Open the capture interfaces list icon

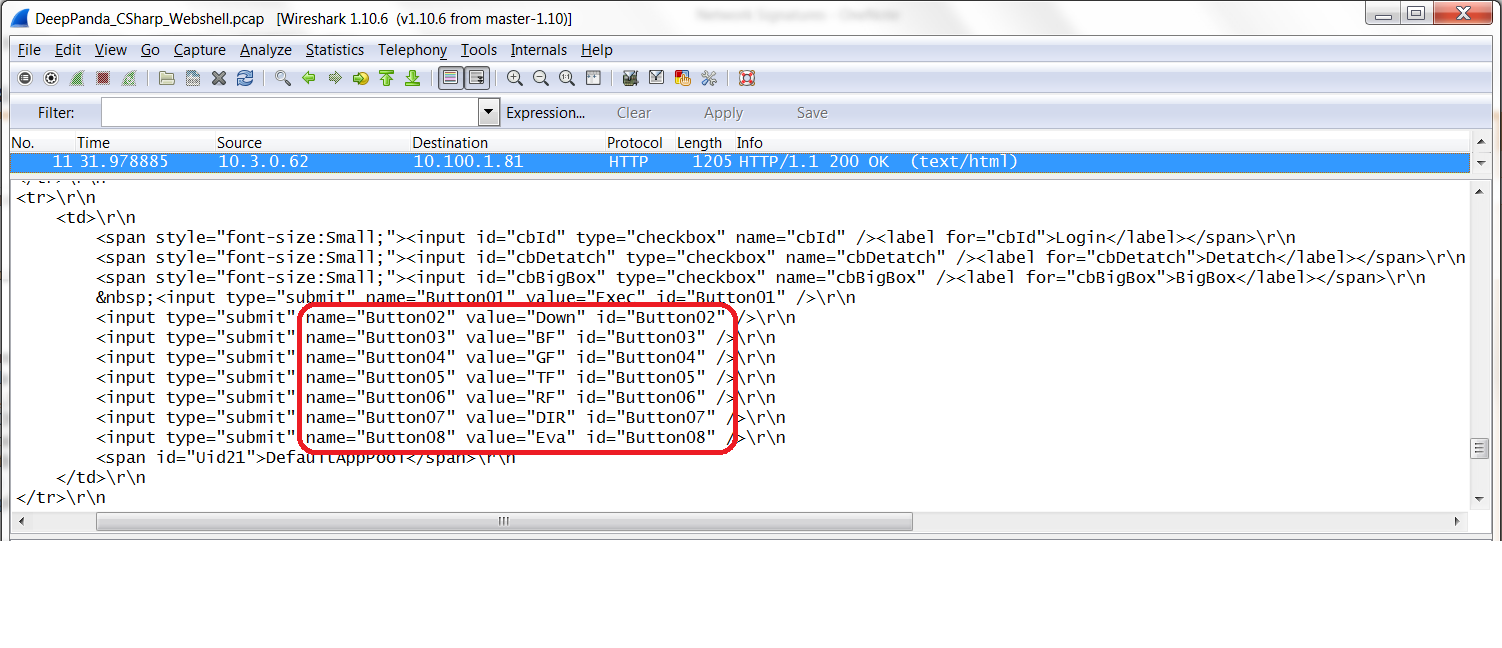(25, 78)
